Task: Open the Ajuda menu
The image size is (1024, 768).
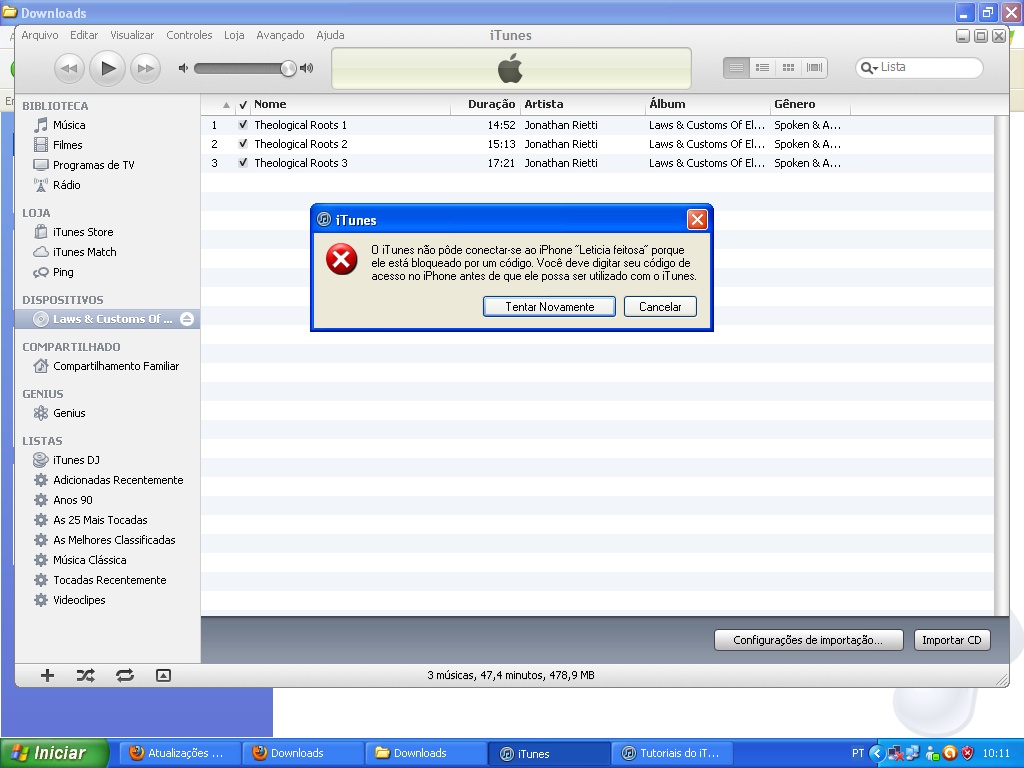Action: point(330,35)
